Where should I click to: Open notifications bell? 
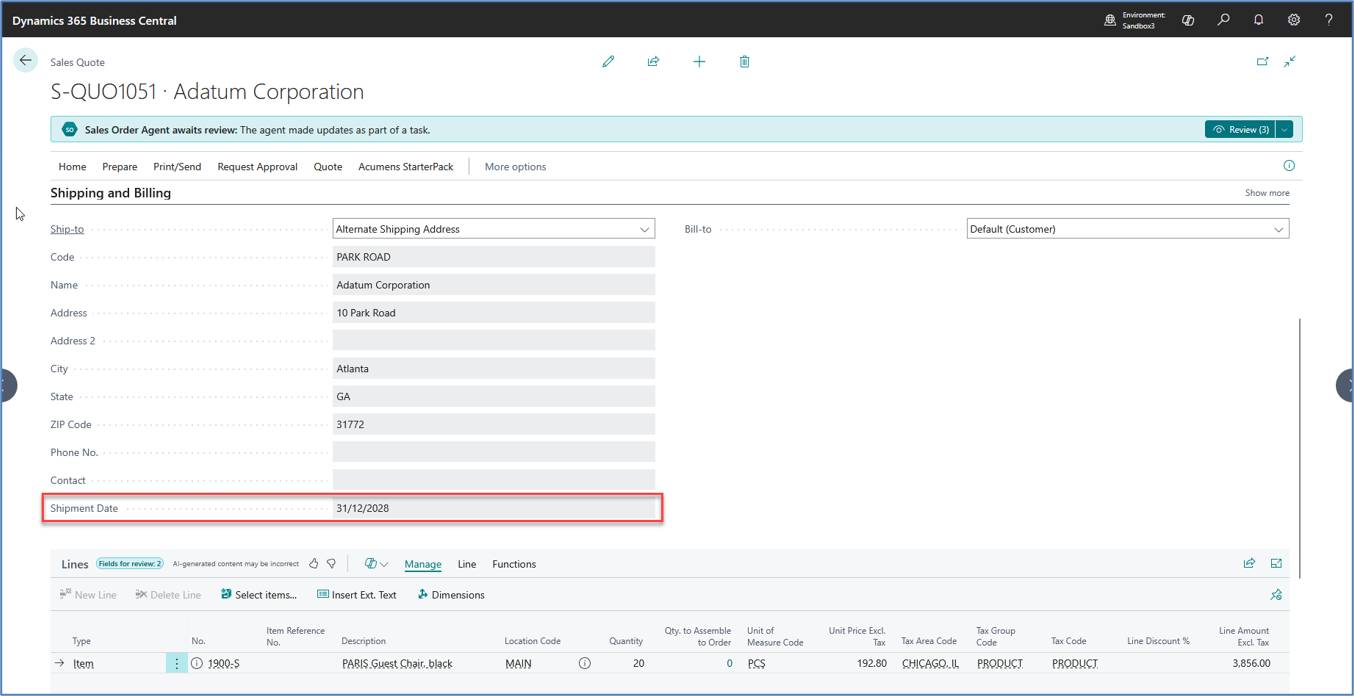pos(1258,20)
